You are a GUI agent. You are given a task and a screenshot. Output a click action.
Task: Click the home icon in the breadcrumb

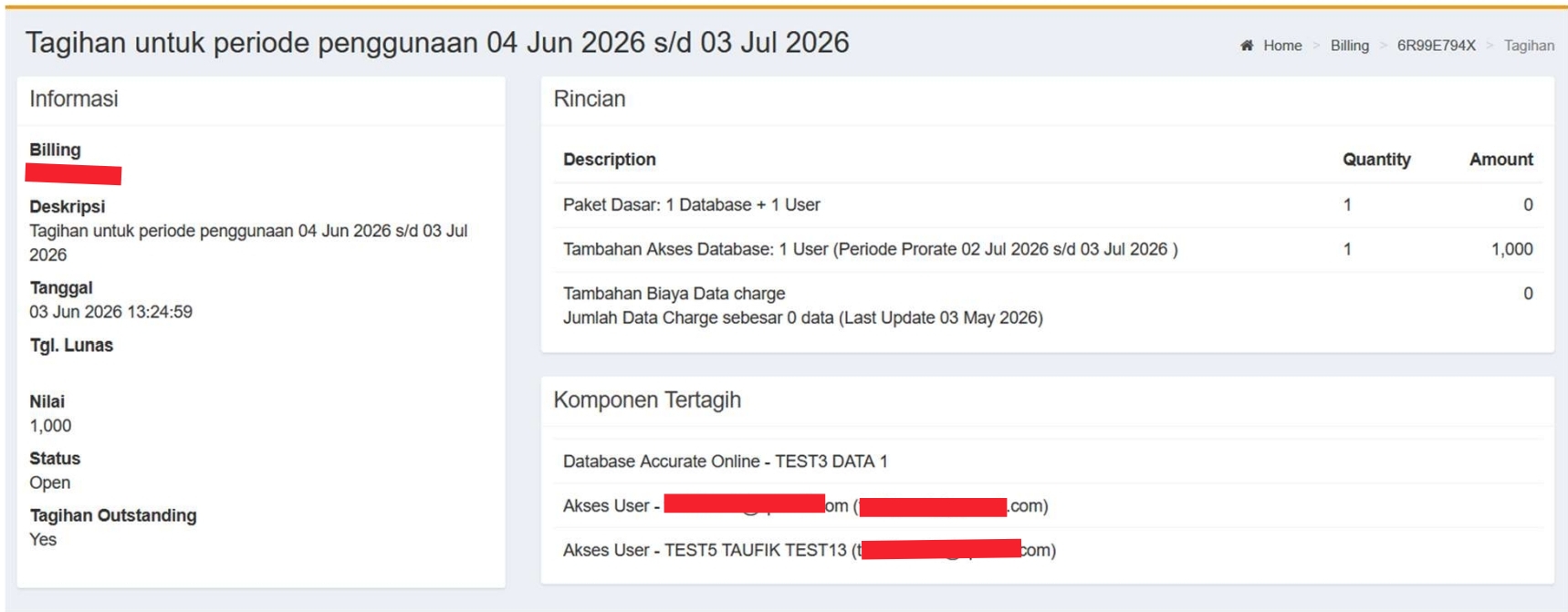(x=1247, y=46)
